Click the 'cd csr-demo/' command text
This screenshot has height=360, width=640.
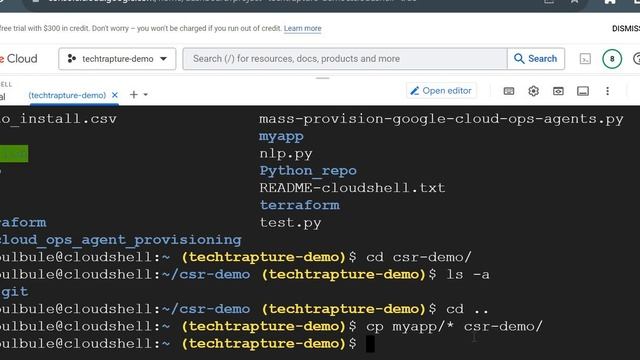pyautogui.click(x=419, y=257)
